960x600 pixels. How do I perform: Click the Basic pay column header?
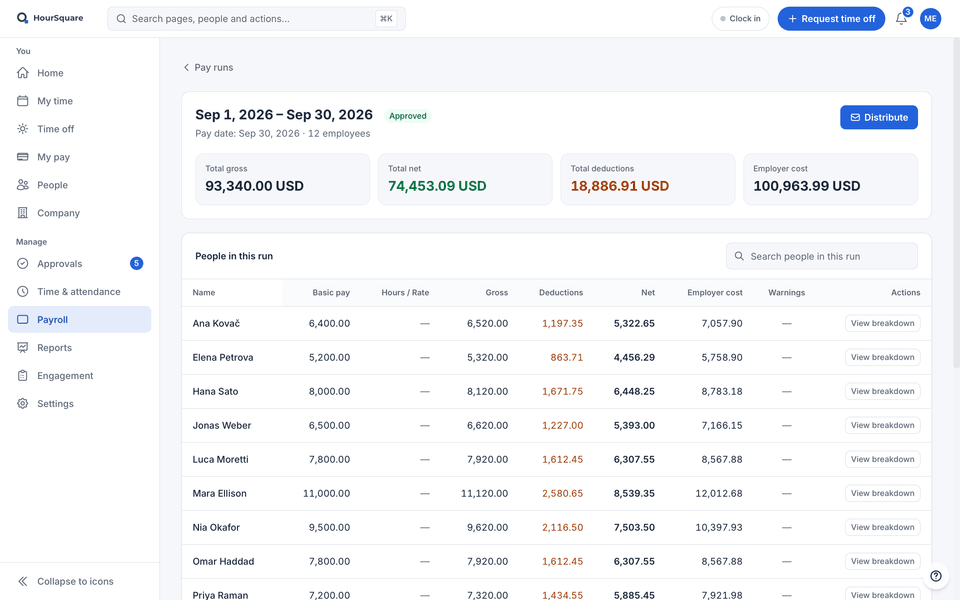click(331, 293)
